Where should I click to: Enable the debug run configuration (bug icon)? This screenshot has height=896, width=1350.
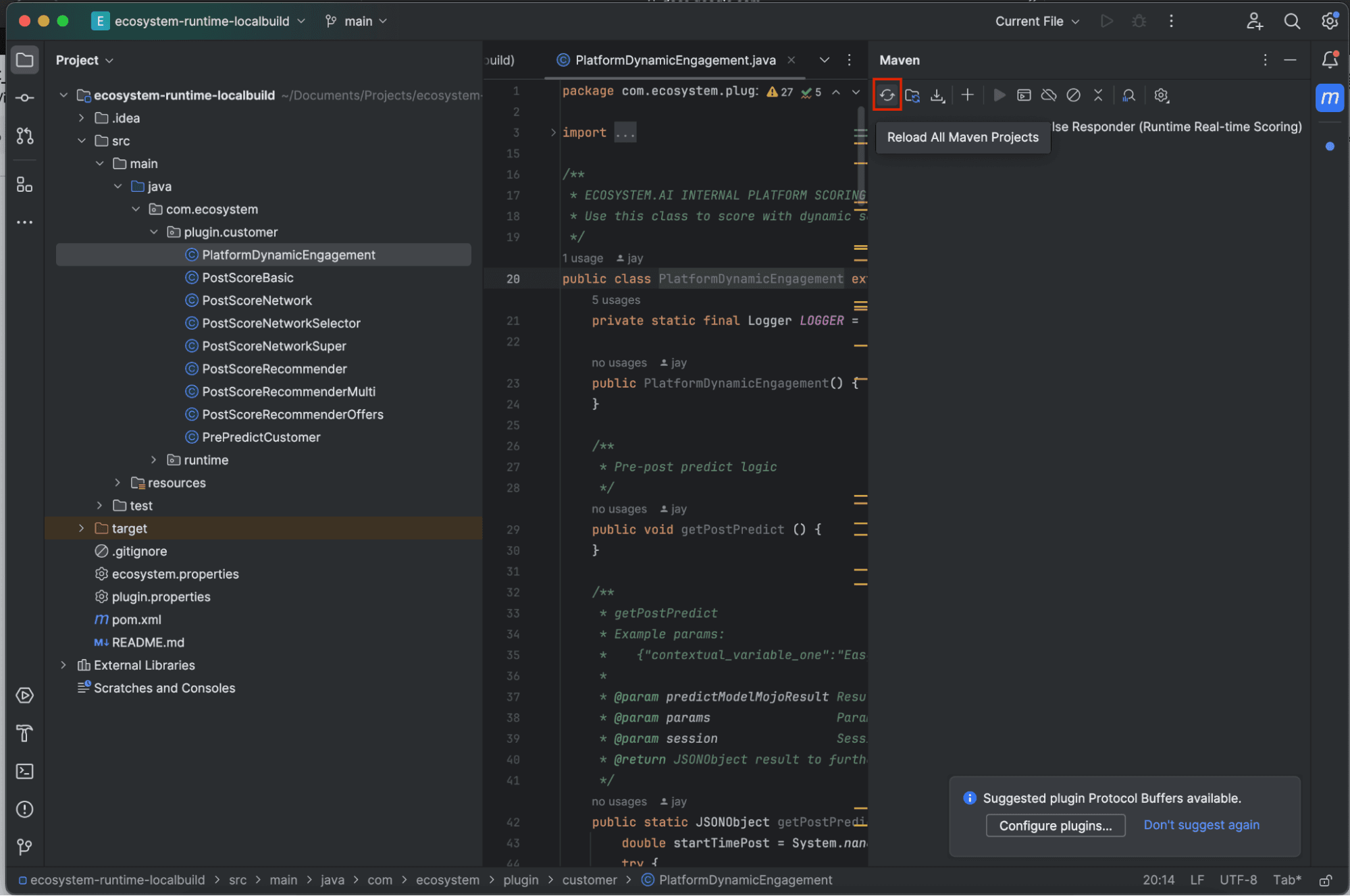tap(1139, 21)
